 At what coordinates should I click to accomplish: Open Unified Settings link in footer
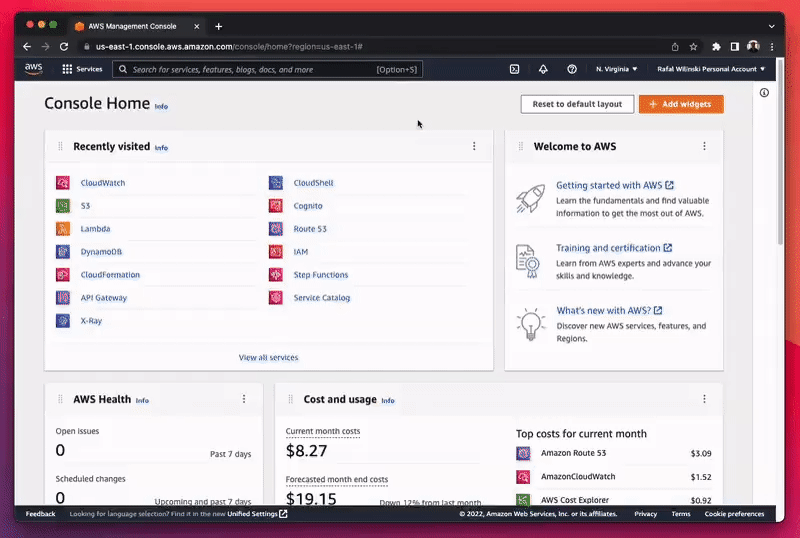coord(257,514)
